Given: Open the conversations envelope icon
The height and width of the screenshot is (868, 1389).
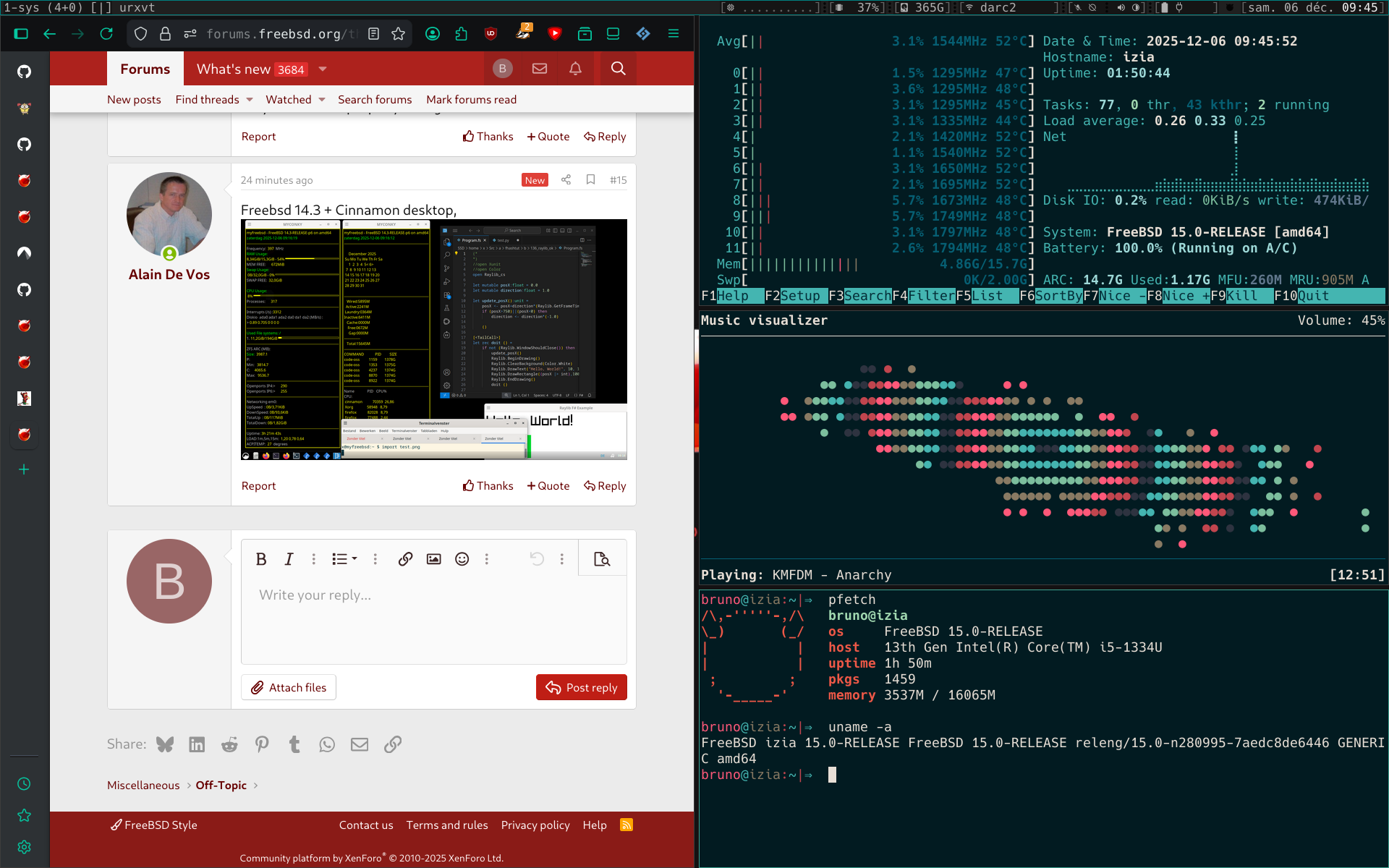Looking at the screenshot, I should click(x=539, y=69).
